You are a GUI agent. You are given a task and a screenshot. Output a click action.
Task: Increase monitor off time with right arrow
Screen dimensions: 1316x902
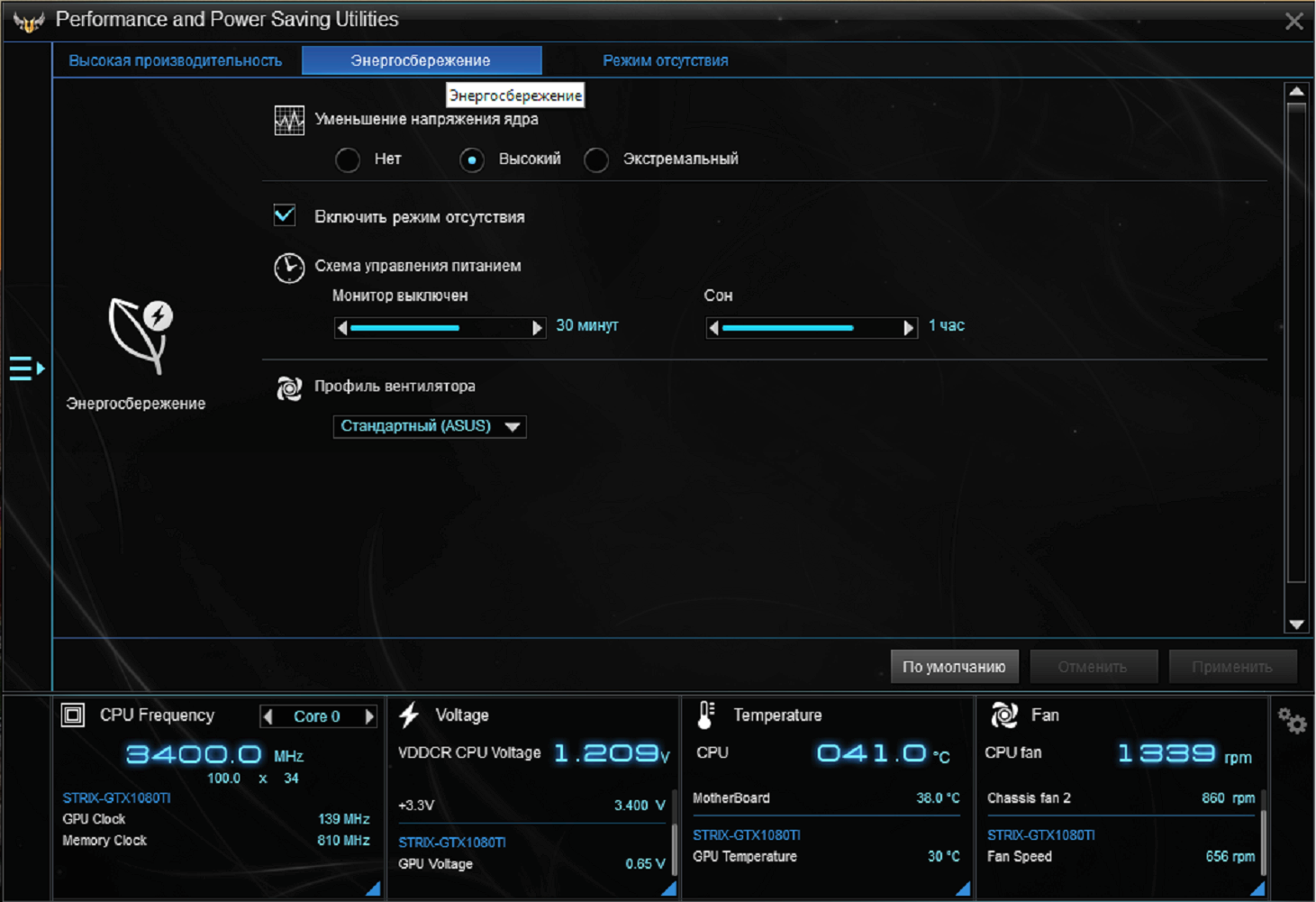coord(538,328)
